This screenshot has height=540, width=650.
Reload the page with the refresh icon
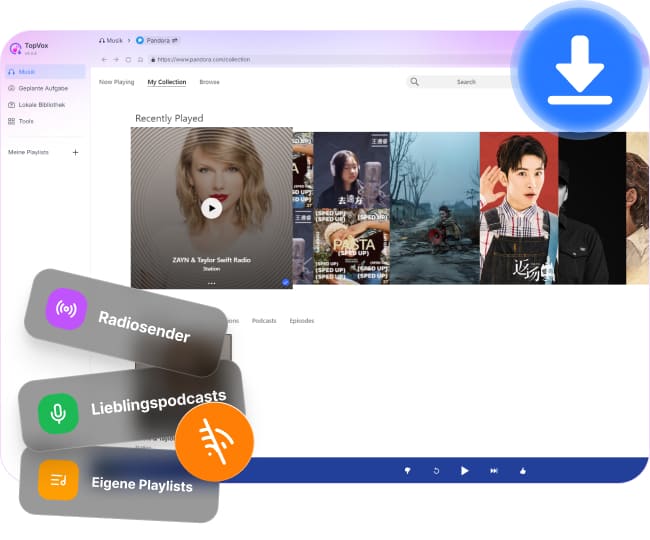(x=128, y=60)
